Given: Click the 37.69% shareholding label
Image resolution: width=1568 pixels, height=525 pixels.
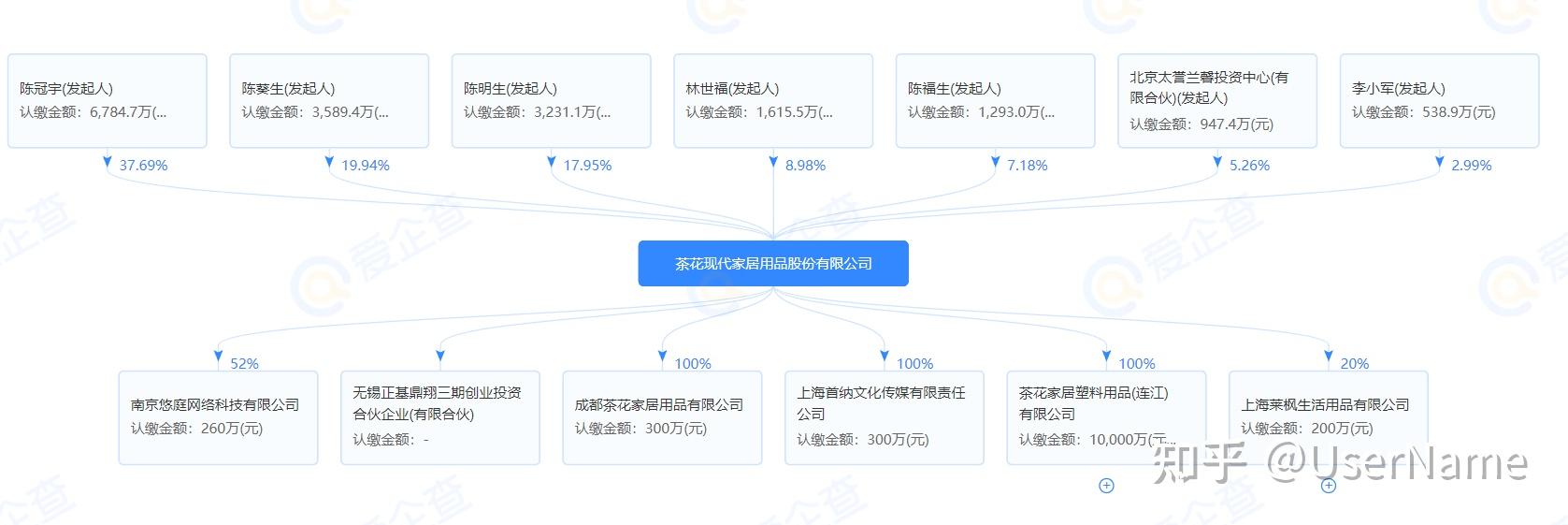Looking at the screenshot, I should (x=143, y=166).
